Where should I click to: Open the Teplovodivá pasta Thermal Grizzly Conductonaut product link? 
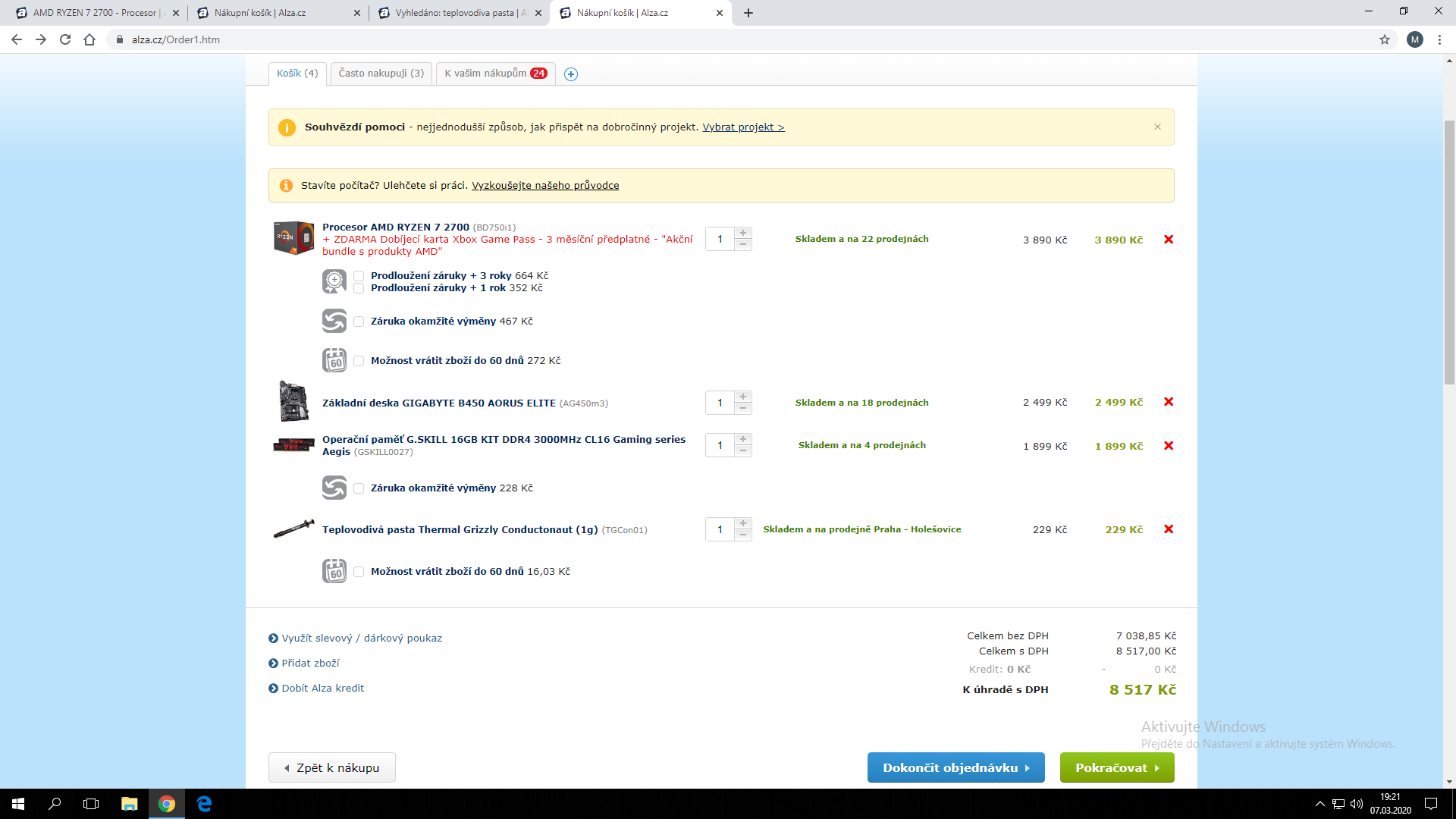[460, 530]
